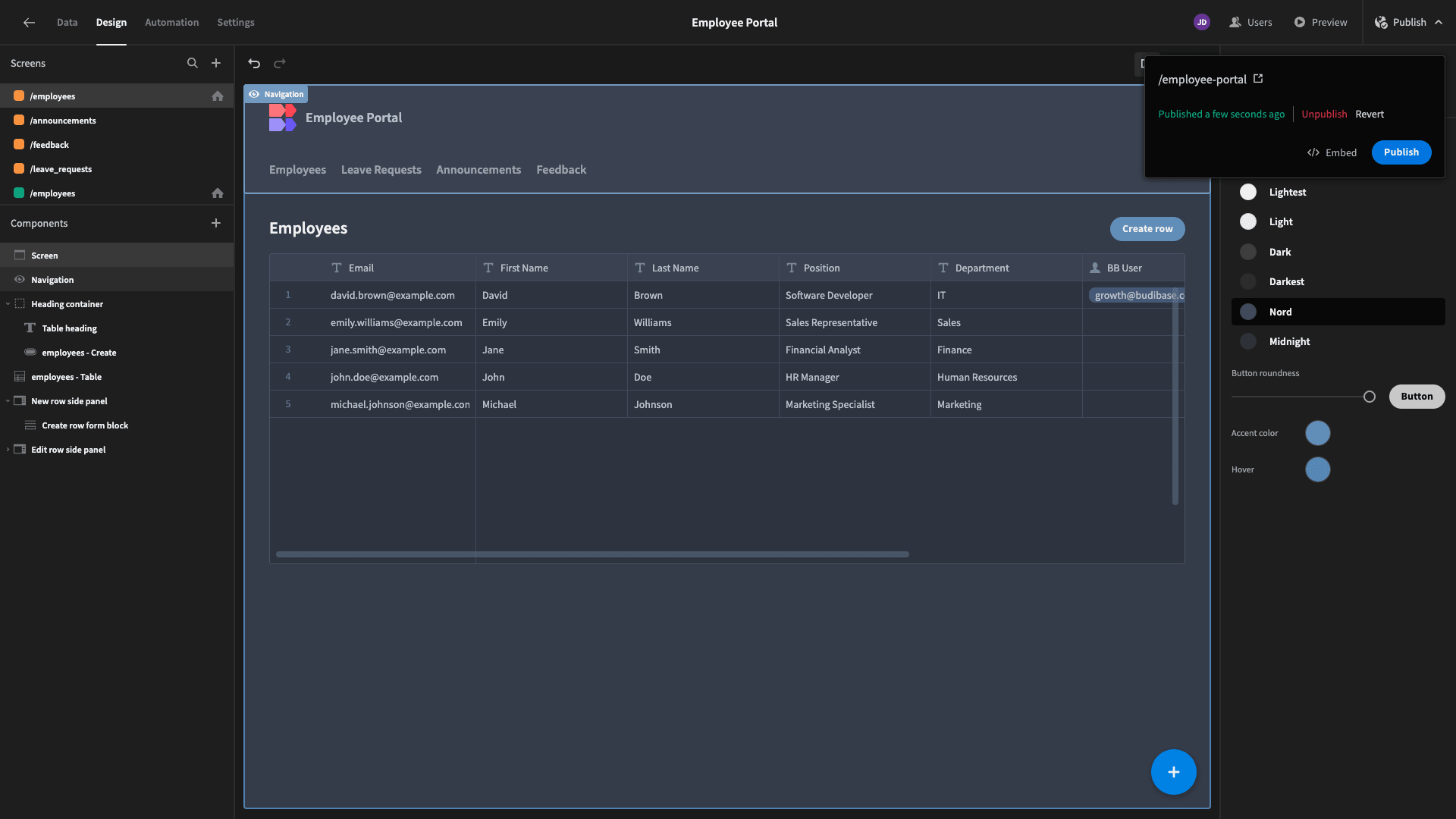Viewport: 1456px width, 819px height.
Task: Expand the New row side panel item
Action: point(7,402)
